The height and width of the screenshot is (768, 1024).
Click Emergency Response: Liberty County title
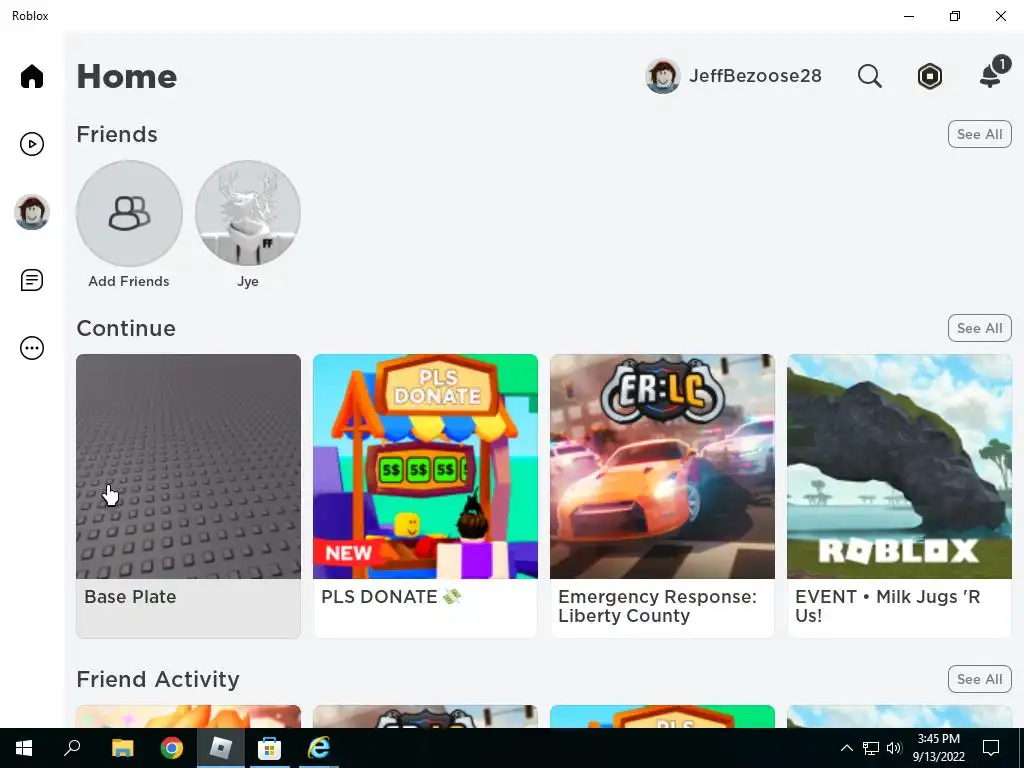tap(657, 606)
